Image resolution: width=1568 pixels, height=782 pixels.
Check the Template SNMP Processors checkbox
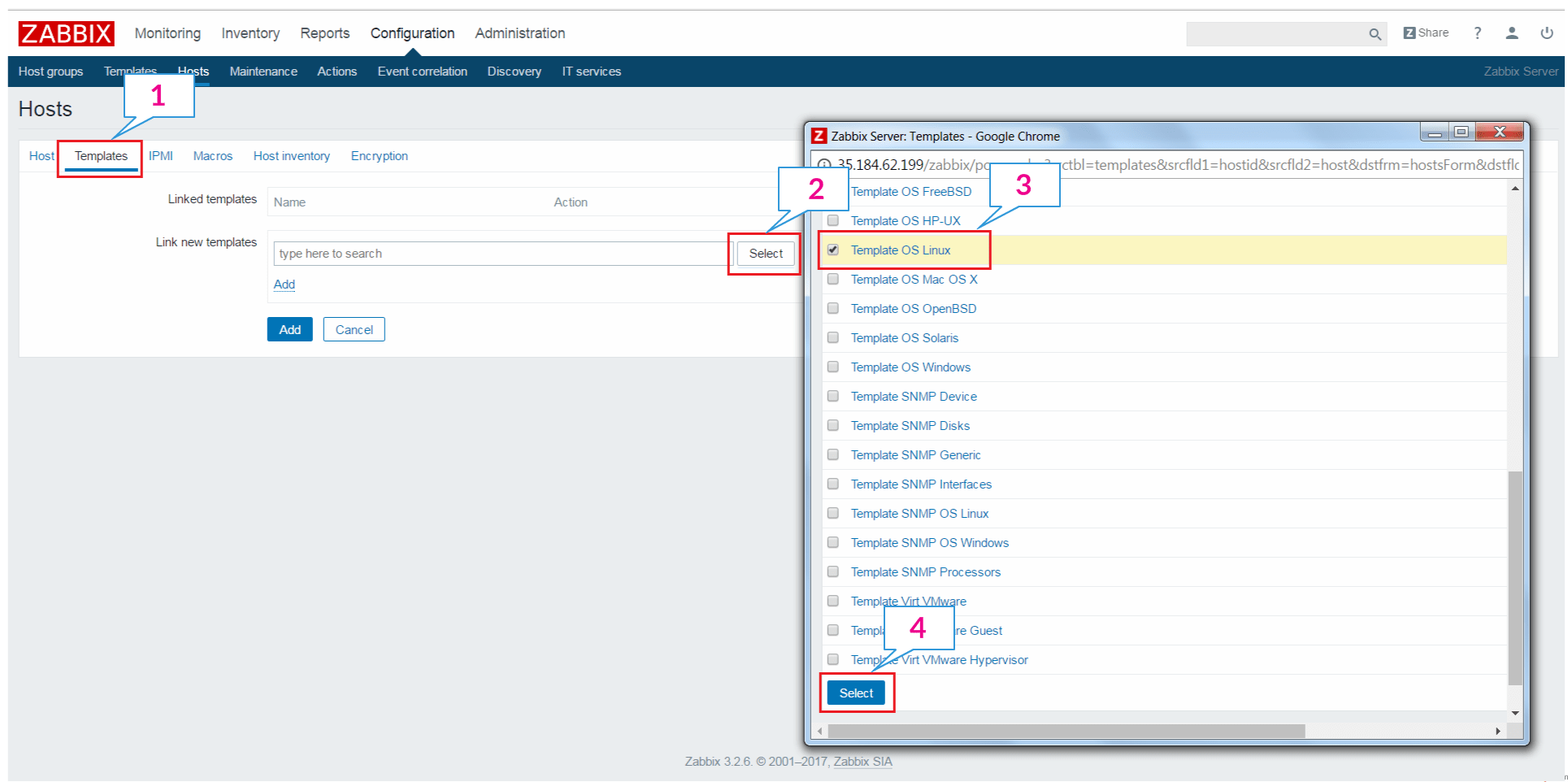click(x=833, y=571)
